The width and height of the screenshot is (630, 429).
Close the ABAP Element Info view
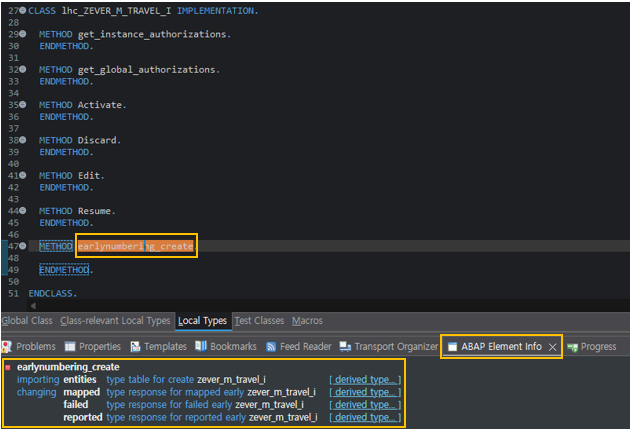[x=552, y=347]
